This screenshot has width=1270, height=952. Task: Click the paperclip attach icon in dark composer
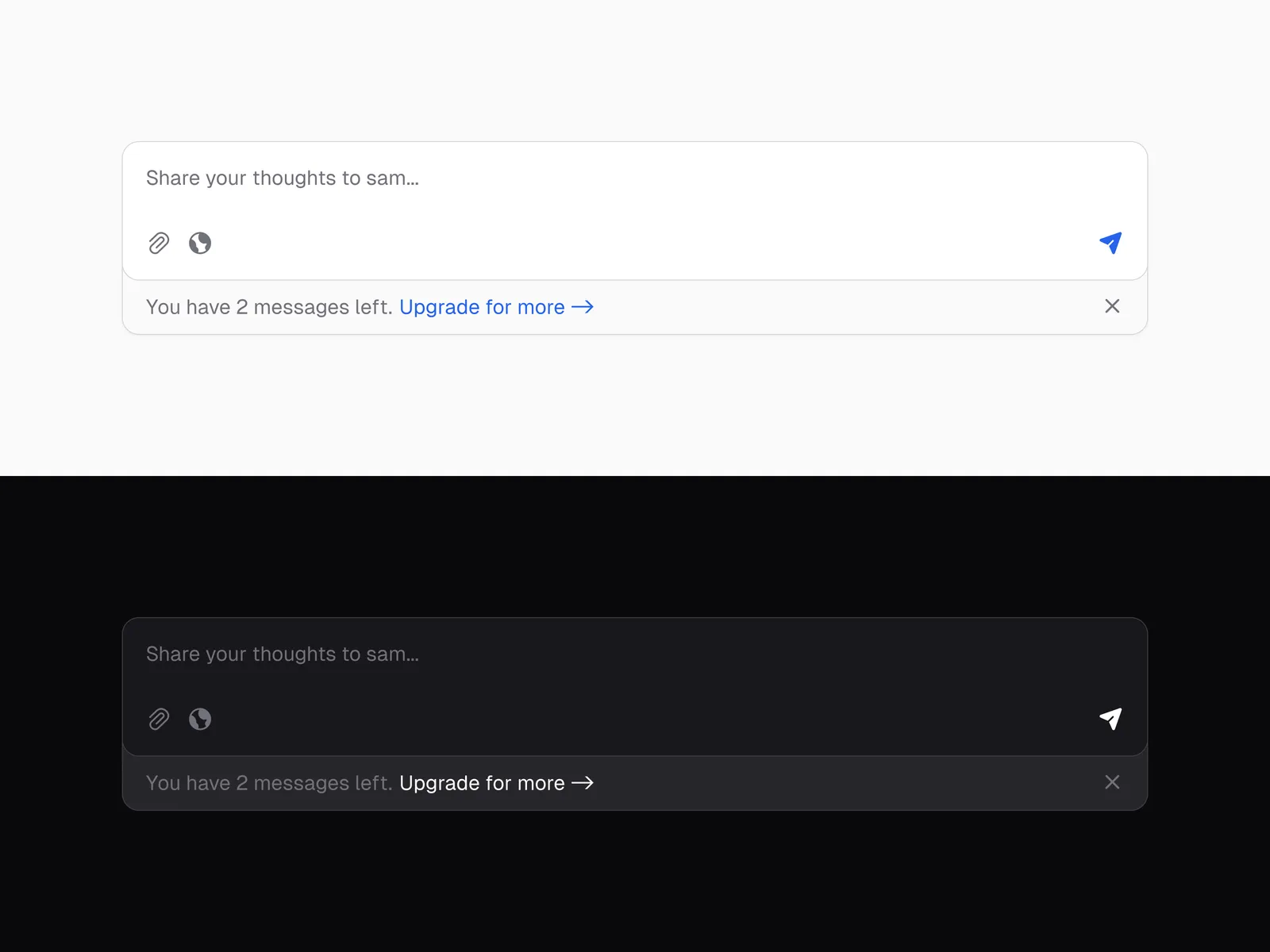(x=159, y=719)
